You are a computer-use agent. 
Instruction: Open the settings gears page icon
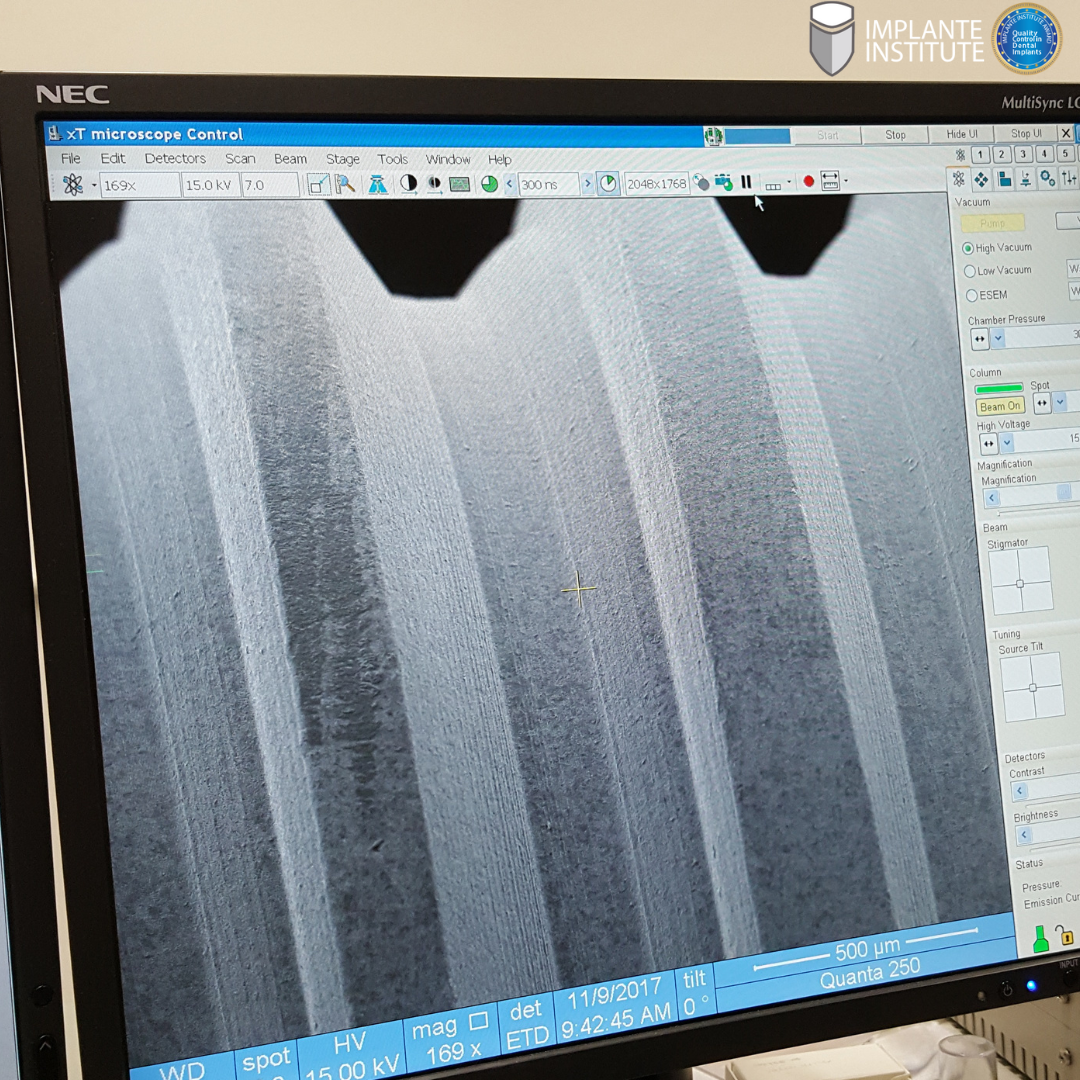(1047, 178)
